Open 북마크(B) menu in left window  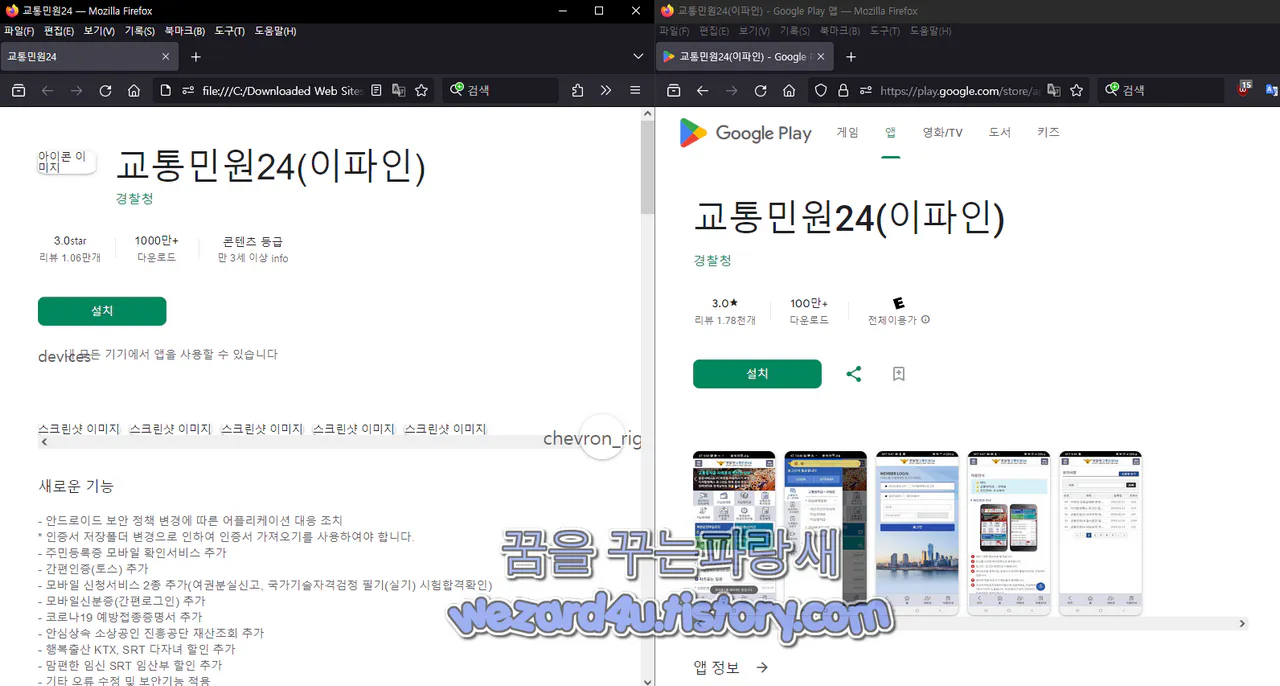(x=185, y=31)
